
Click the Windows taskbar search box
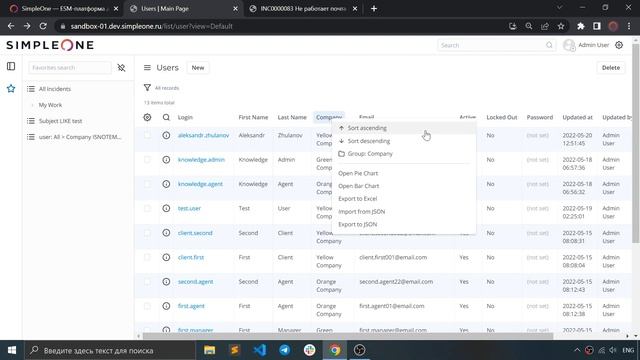(110, 350)
